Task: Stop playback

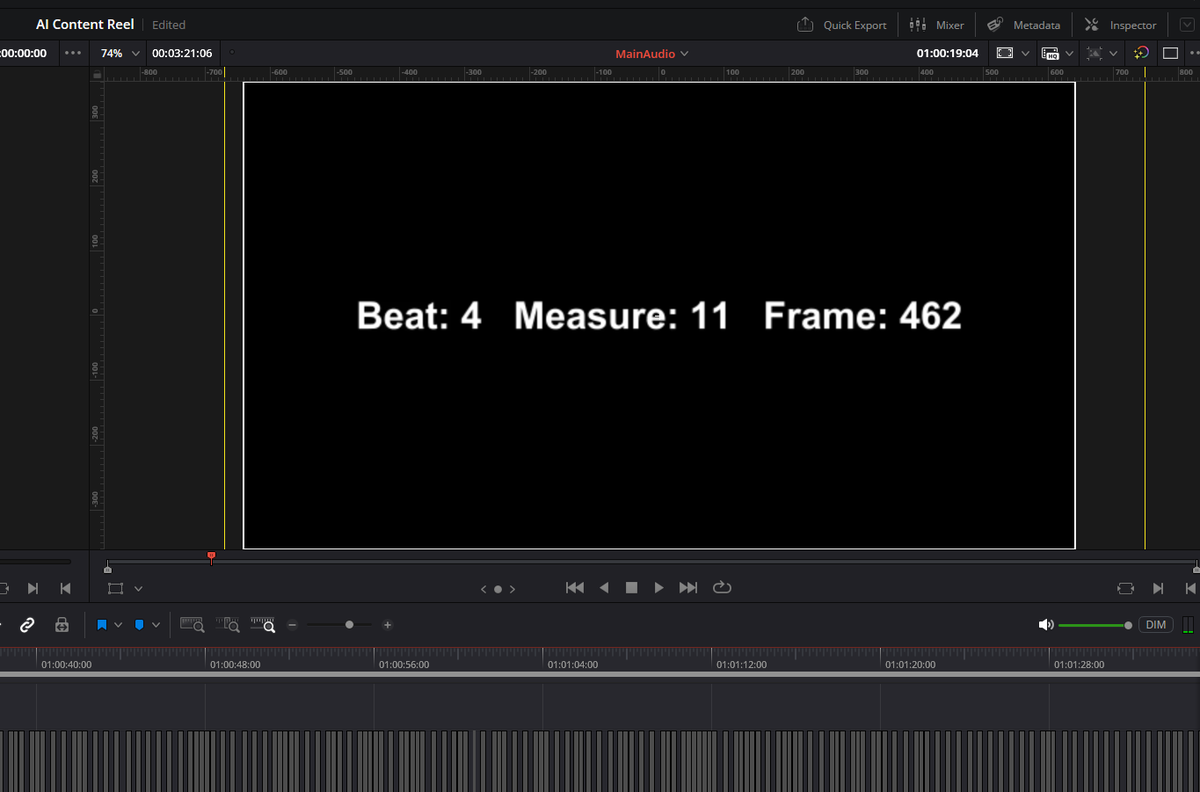Action: 631,588
